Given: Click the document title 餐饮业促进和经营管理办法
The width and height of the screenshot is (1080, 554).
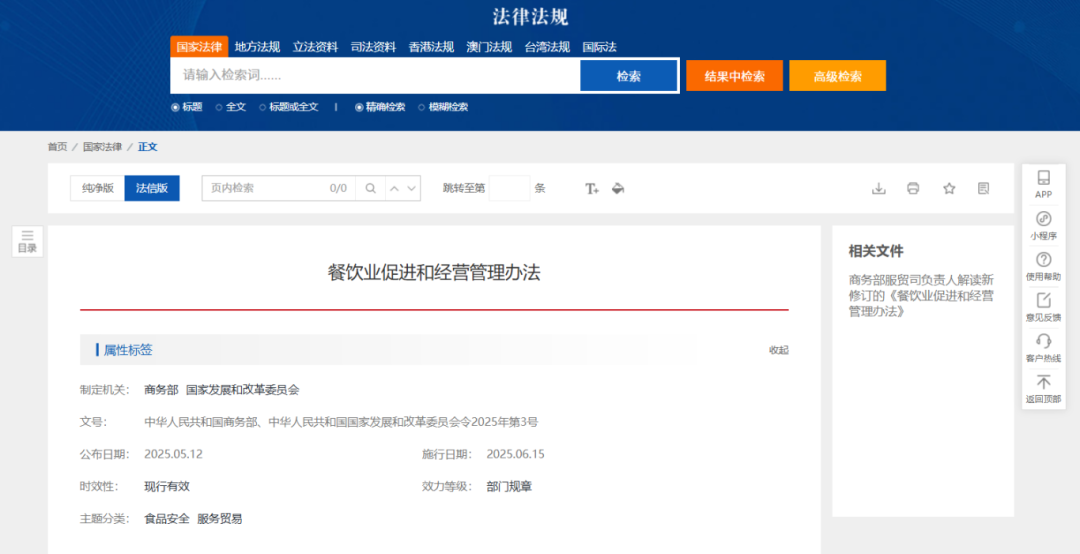Looking at the screenshot, I should tap(434, 273).
